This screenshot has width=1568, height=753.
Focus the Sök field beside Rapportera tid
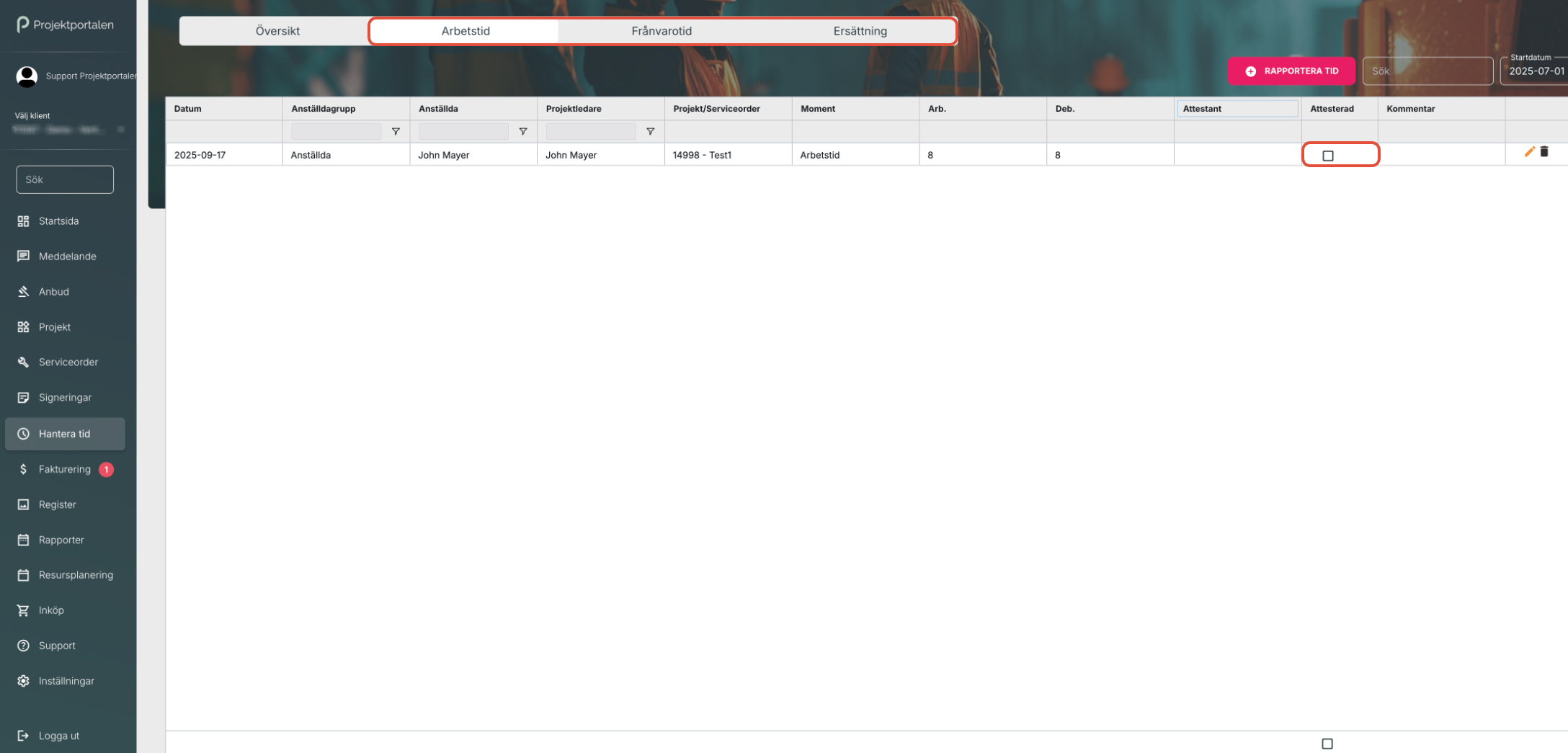[x=1427, y=71]
